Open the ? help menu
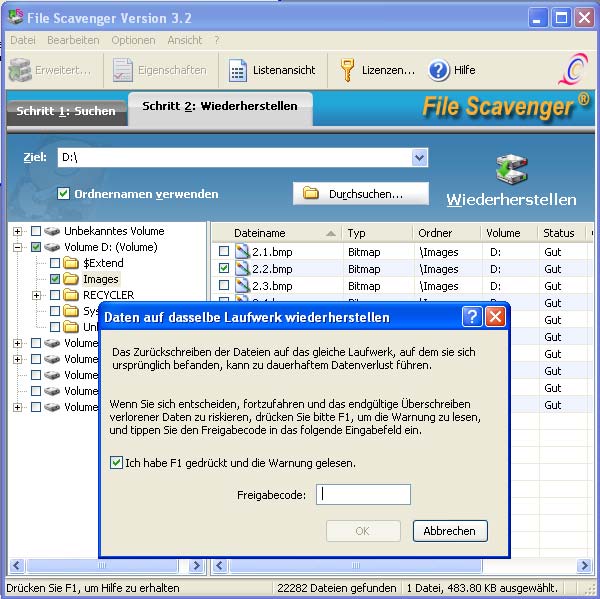The width and height of the screenshot is (600, 599). tap(217, 40)
